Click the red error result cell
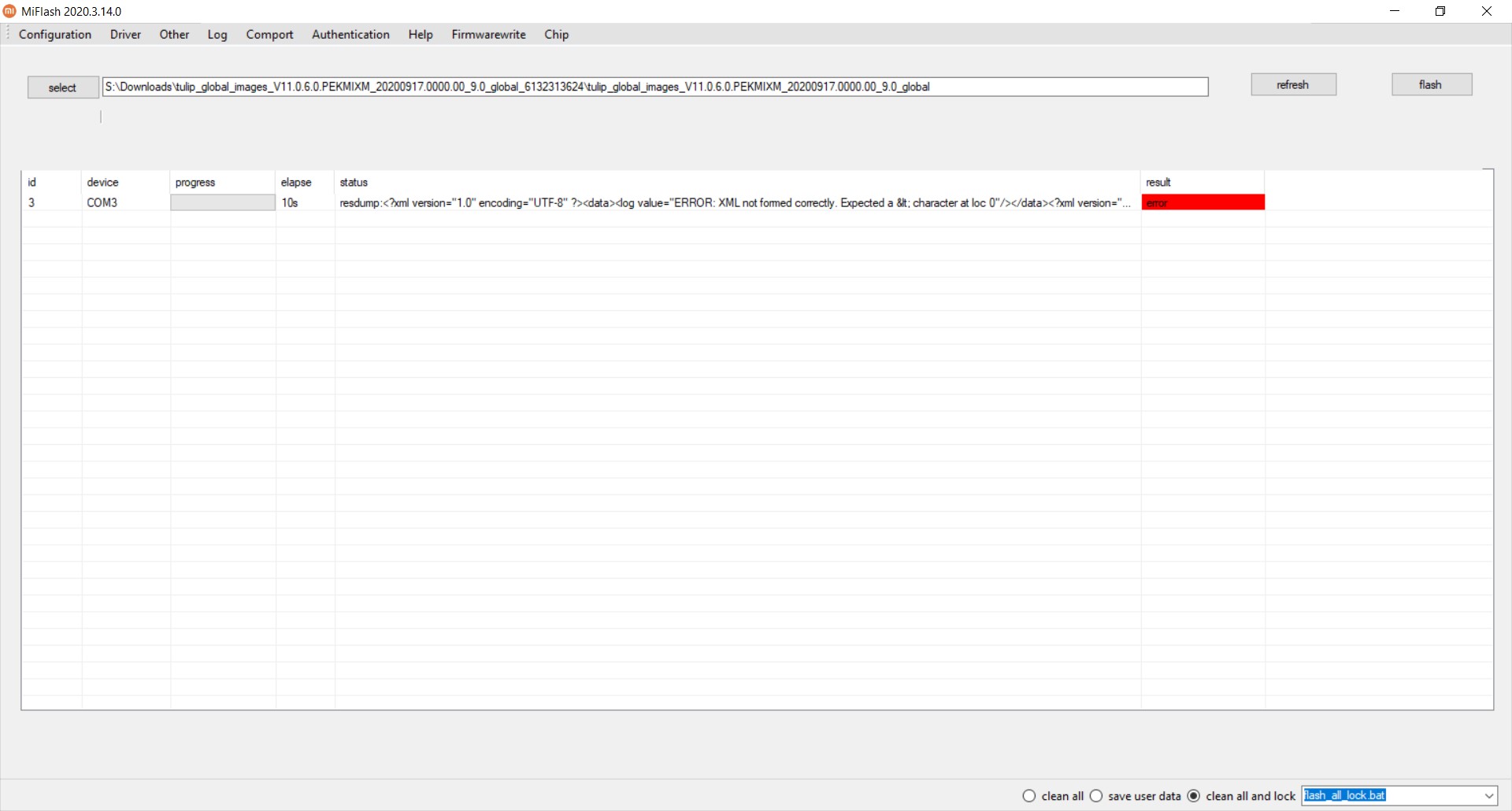 coord(1203,202)
